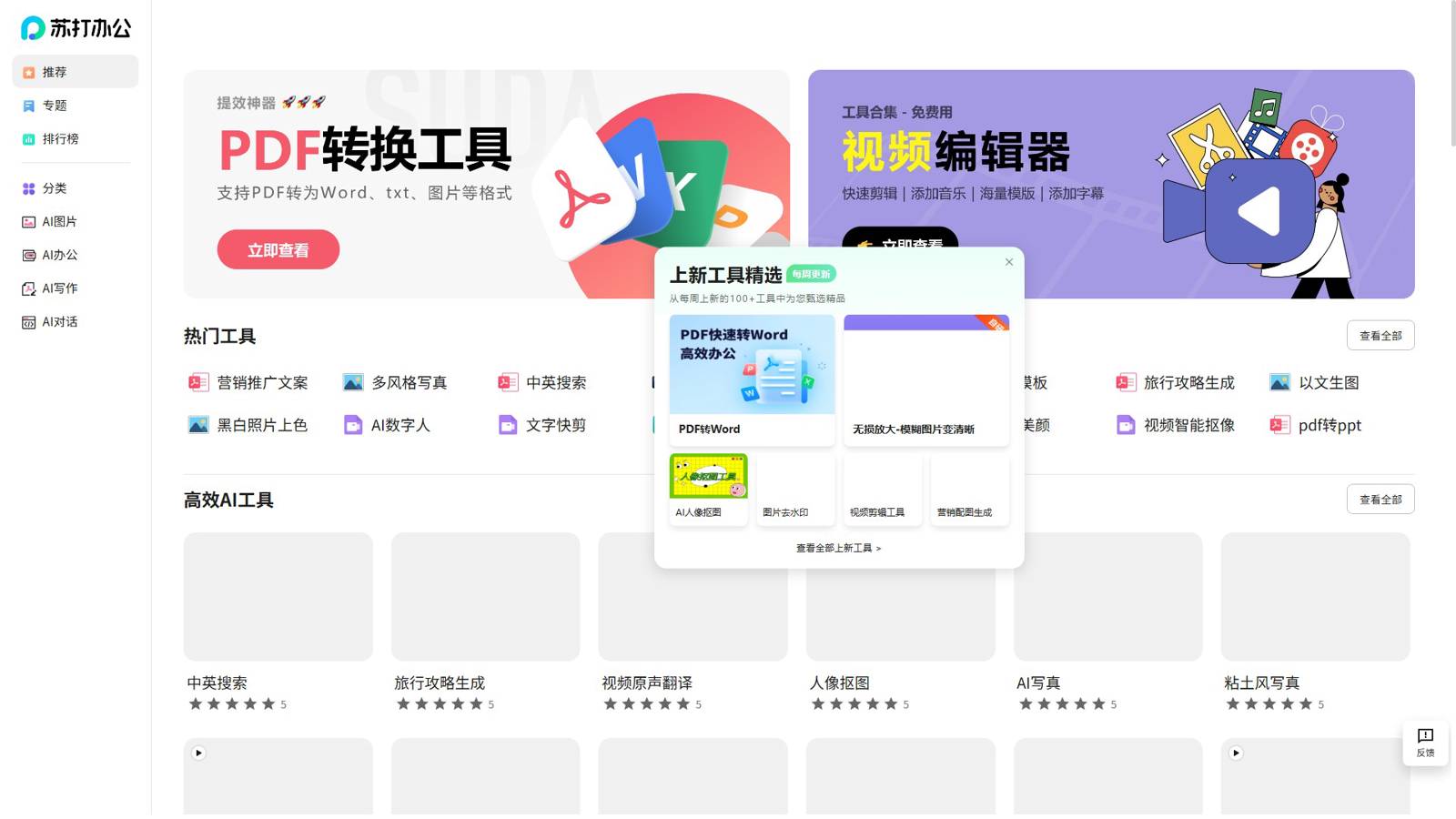The height and width of the screenshot is (819, 1456).
Task: Click the page vertical scrollbar
Action: (x=1451, y=73)
